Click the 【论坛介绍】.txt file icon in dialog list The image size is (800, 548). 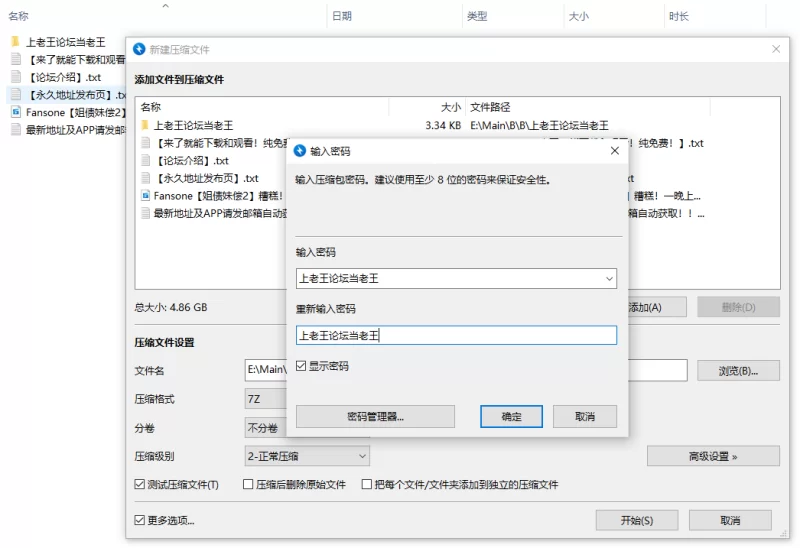[145, 161]
